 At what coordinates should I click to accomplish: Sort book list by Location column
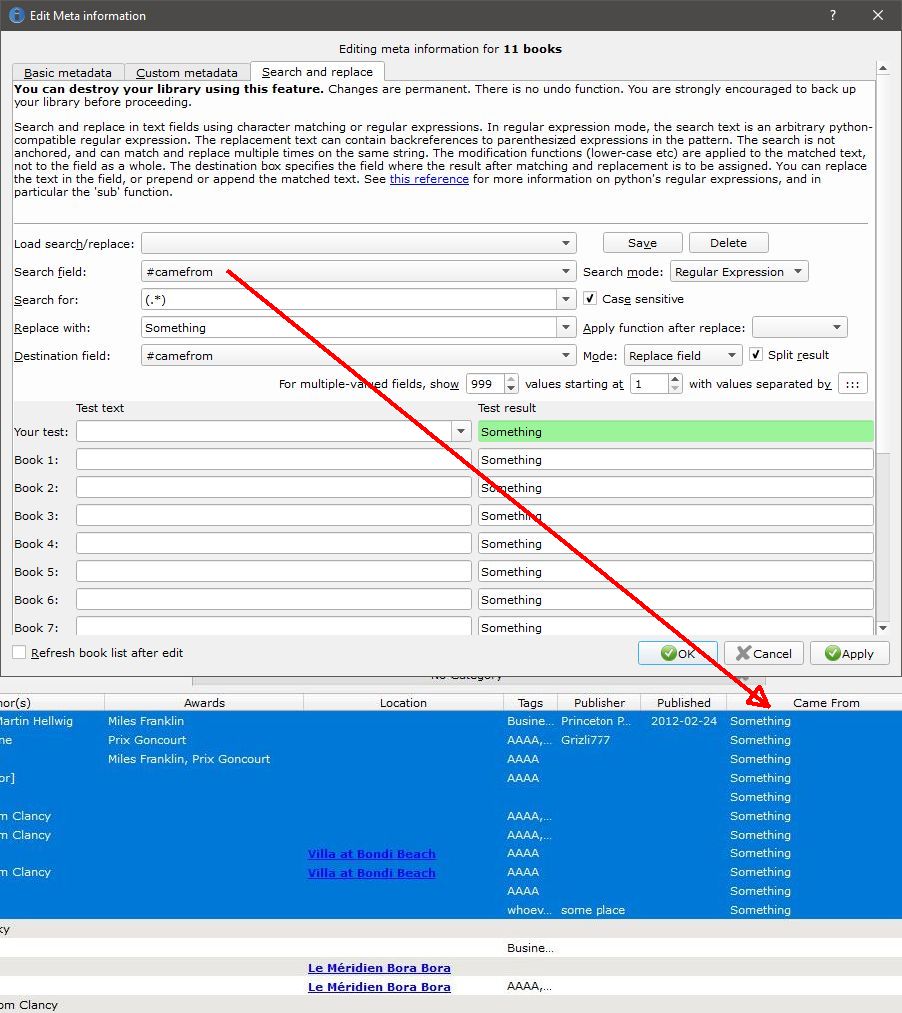tap(403, 703)
